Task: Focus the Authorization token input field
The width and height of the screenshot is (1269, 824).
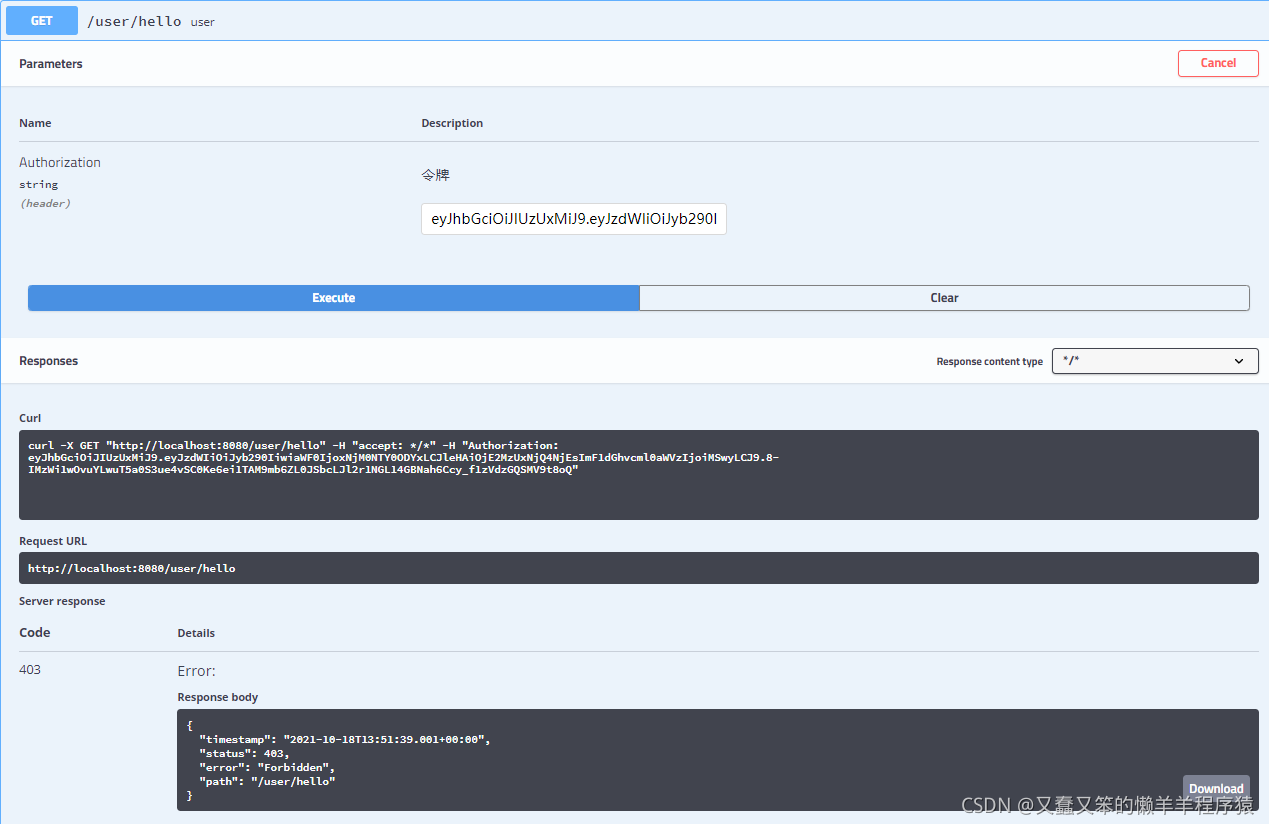Action: click(573, 219)
